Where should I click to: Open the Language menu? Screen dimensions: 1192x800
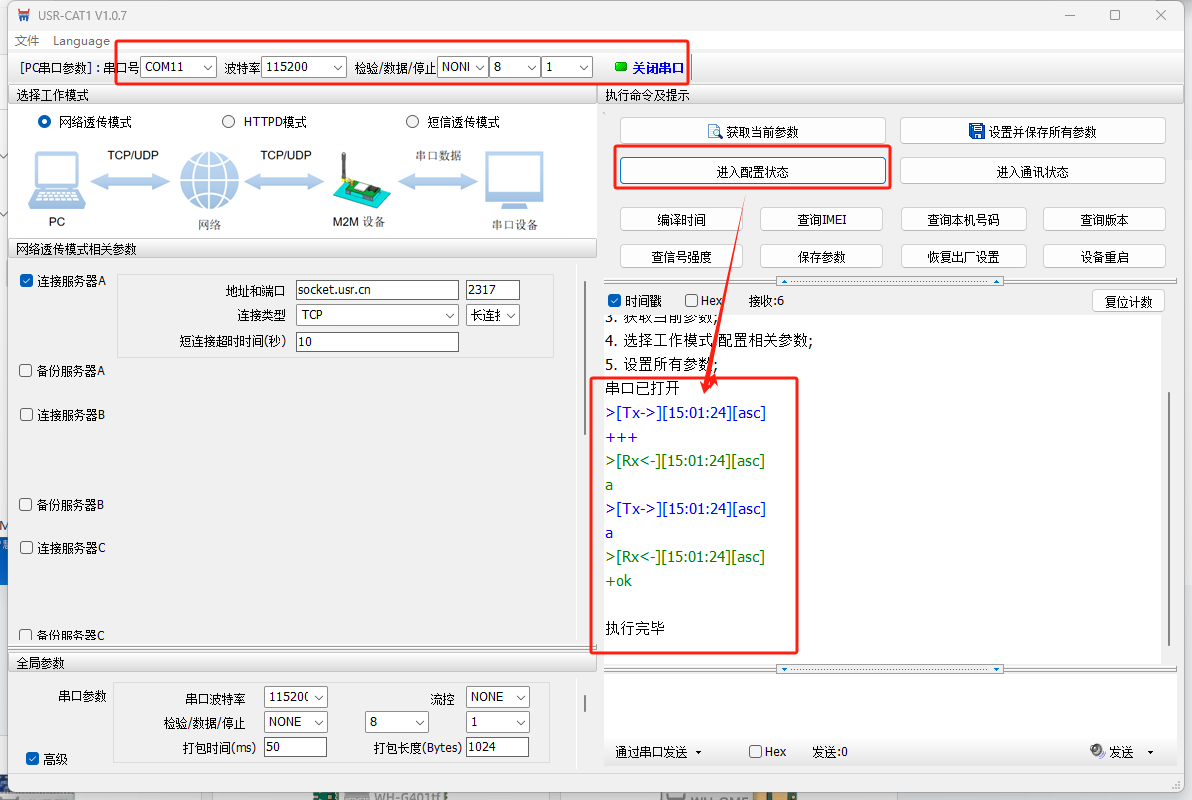81,41
